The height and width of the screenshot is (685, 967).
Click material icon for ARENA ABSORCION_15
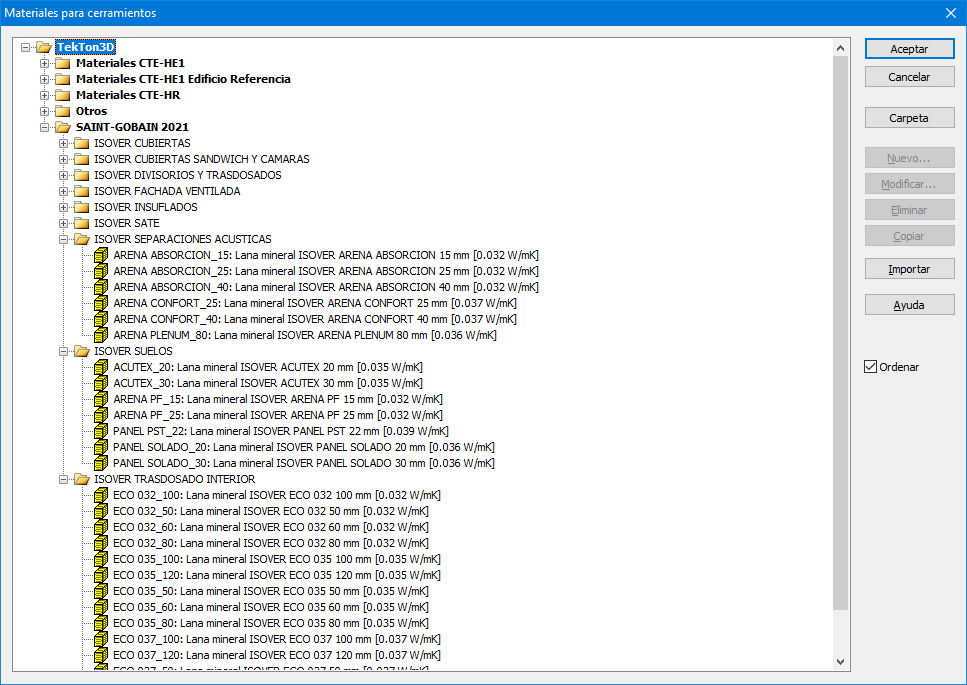101,255
